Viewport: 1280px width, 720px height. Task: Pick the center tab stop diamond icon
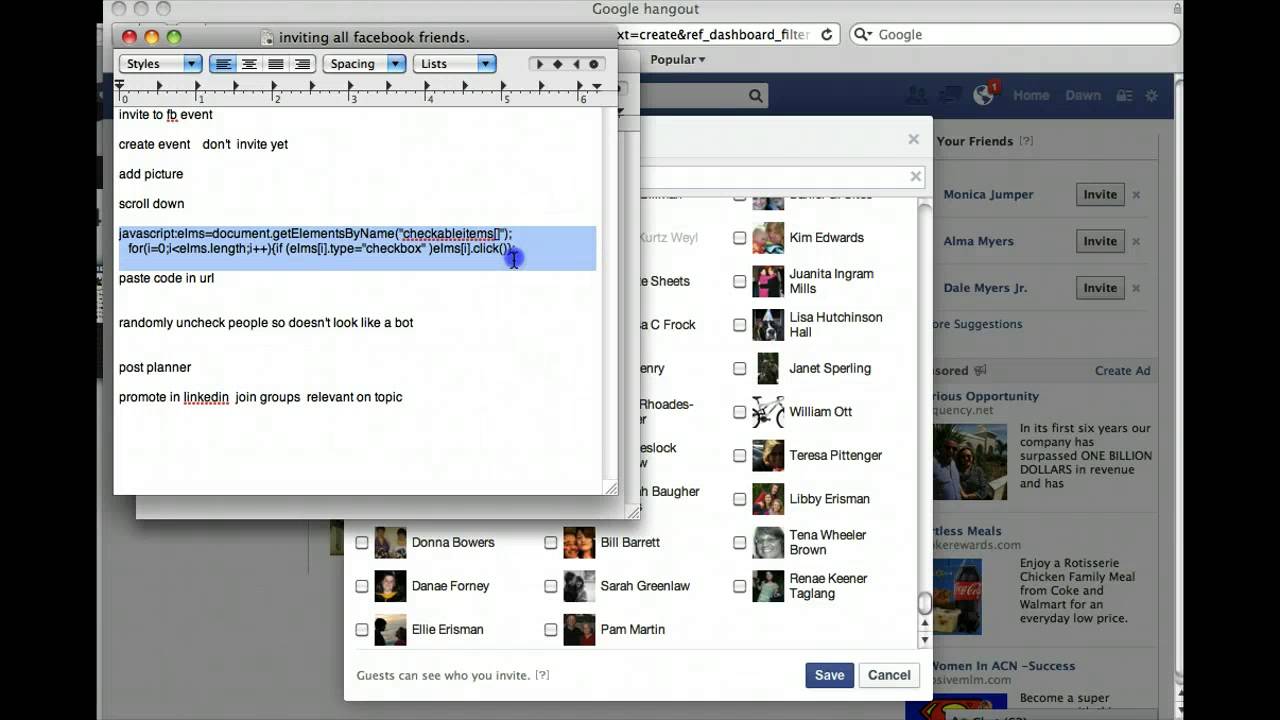point(558,64)
